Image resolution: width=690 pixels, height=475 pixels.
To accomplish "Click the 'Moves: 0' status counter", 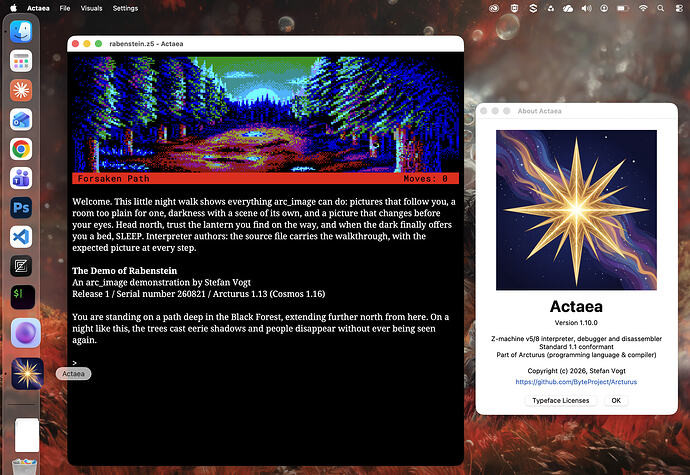I will [x=425, y=178].
